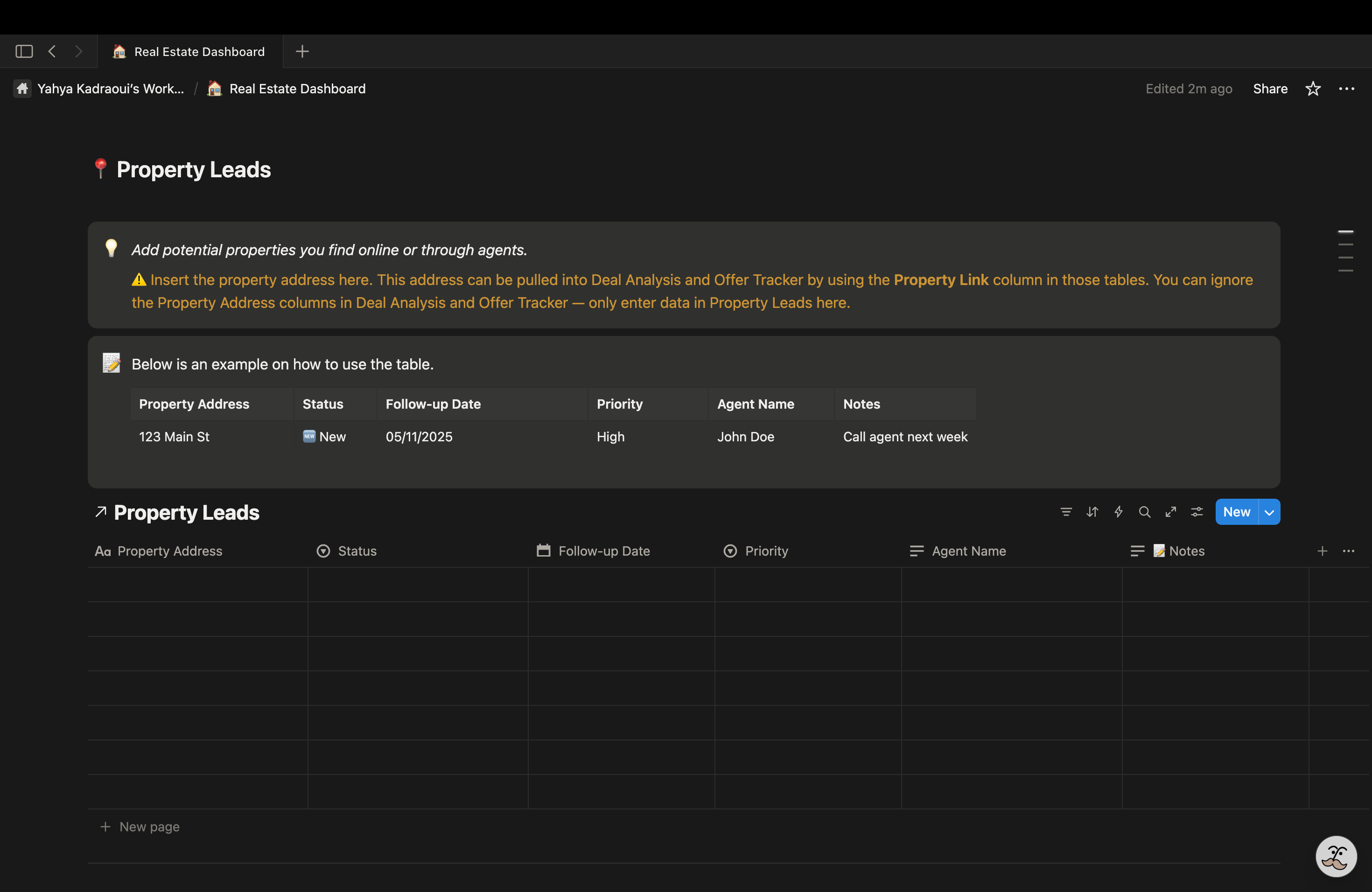1372x892 pixels.
Task: Toggle the sidebar panel icon
Action: (24, 51)
